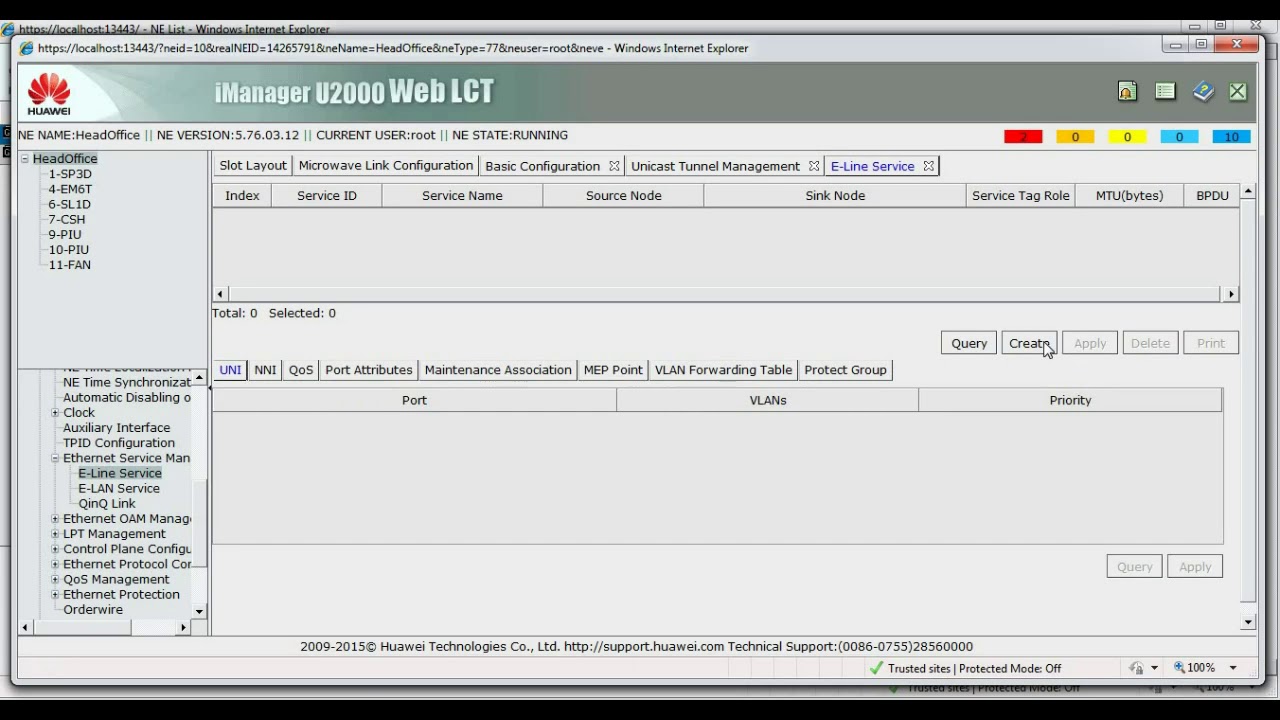Click the upper Query button
Screen dimensions: 1280x720
coord(969,343)
